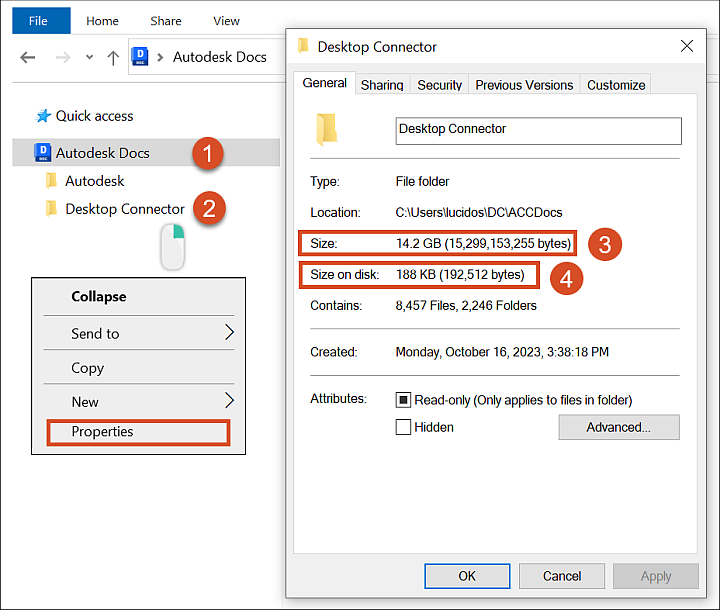Select Quick access in navigation pane
The height and width of the screenshot is (610, 720).
coord(94,116)
